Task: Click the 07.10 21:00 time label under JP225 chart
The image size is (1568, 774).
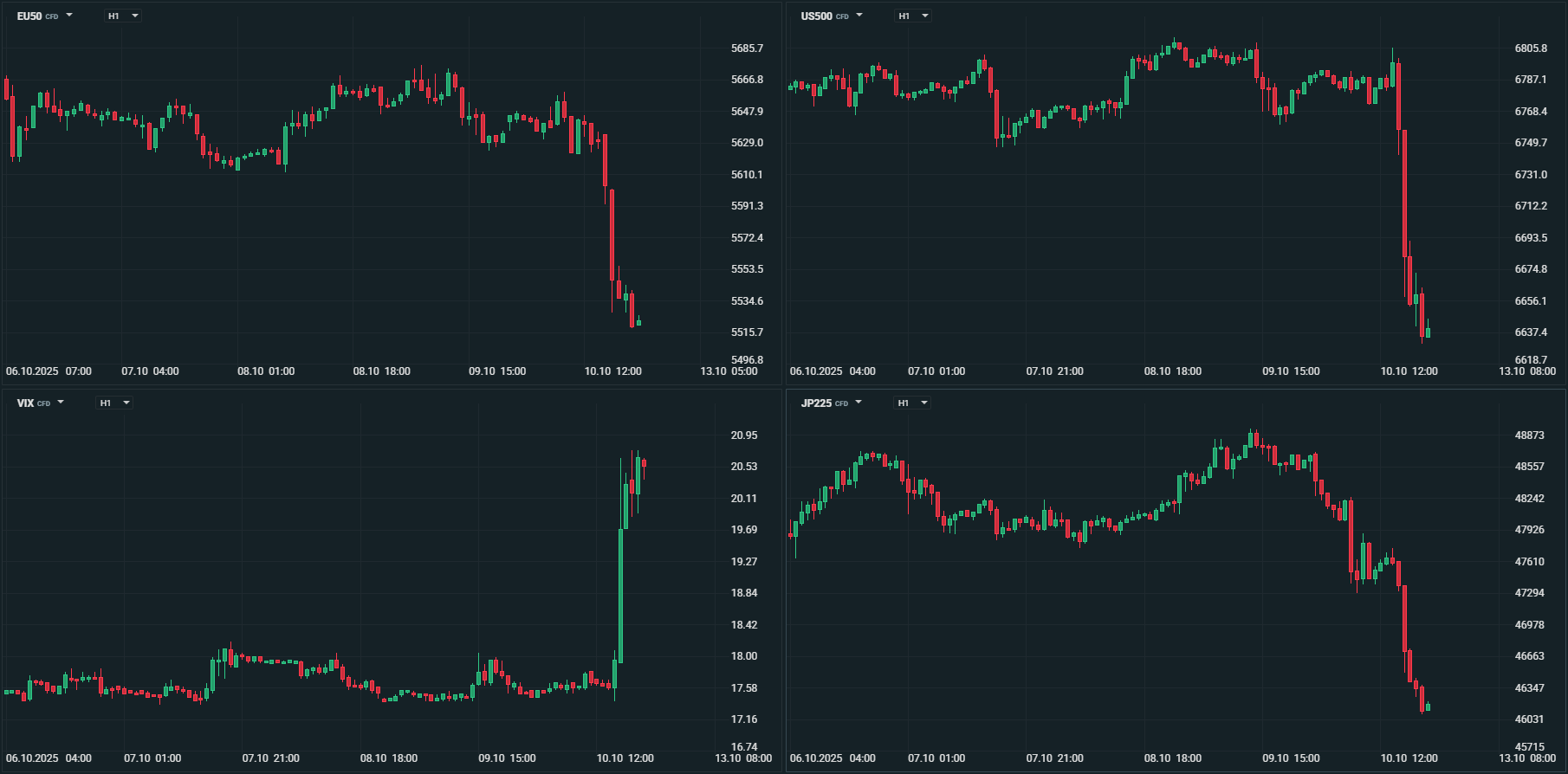Action: [1054, 758]
